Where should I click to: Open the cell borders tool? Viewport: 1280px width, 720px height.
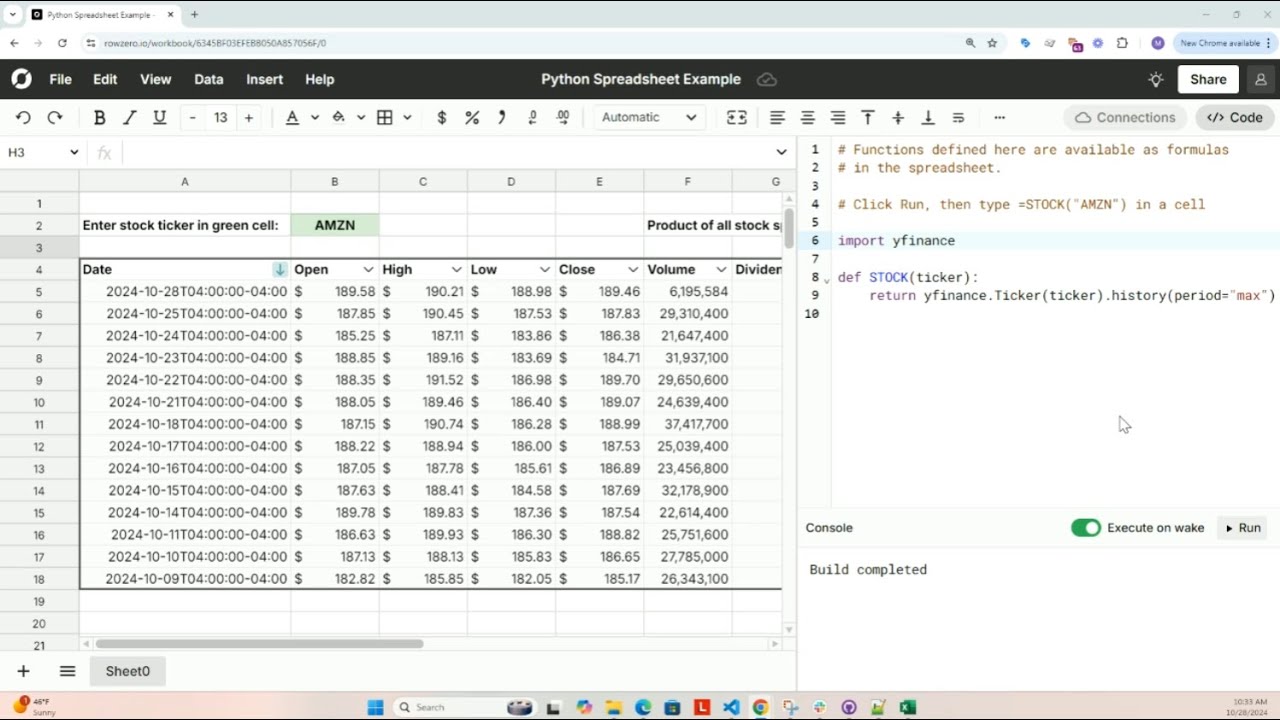pyautogui.click(x=385, y=118)
